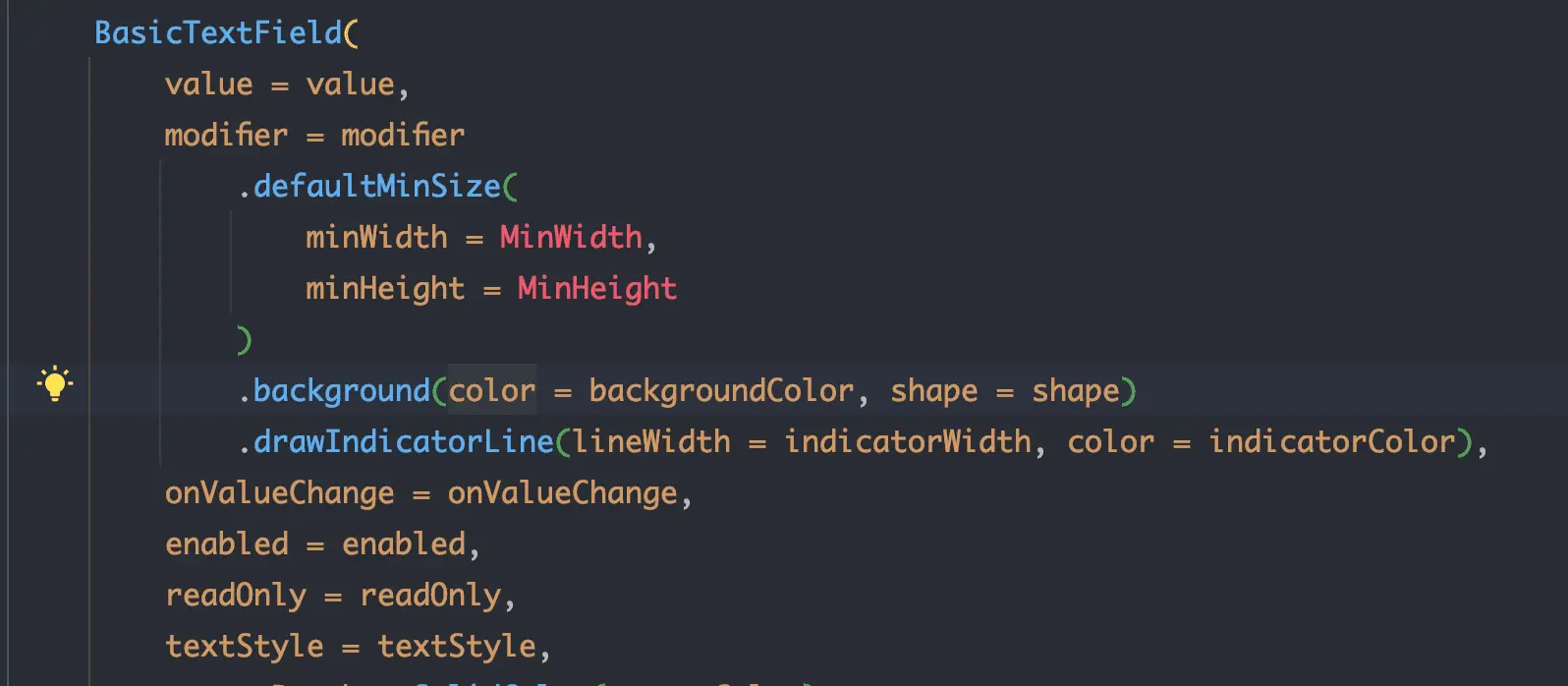Screen dimensions: 1568x686
Task: Click the modifier parameter name
Action: click(x=226, y=135)
